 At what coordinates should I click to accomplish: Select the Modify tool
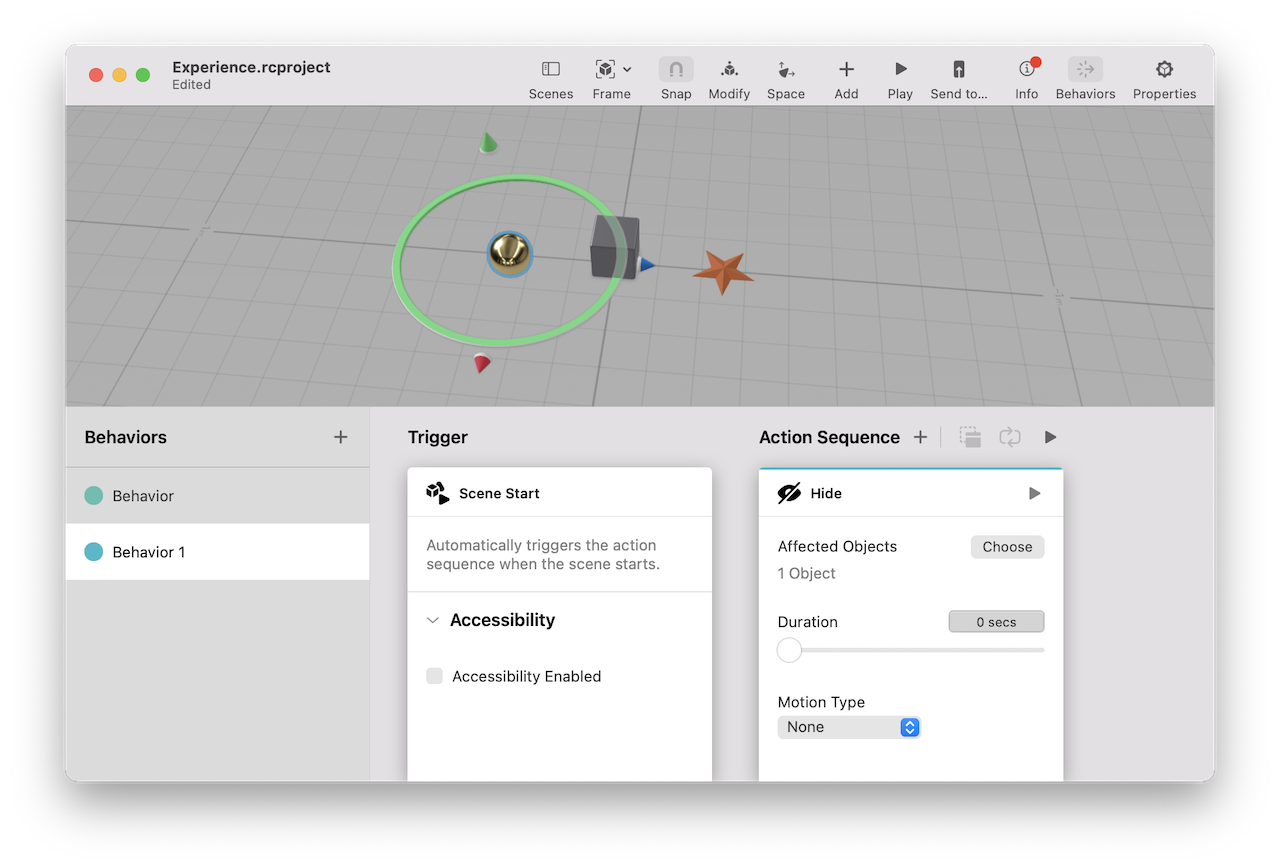pyautogui.click(x=729, y=79)
